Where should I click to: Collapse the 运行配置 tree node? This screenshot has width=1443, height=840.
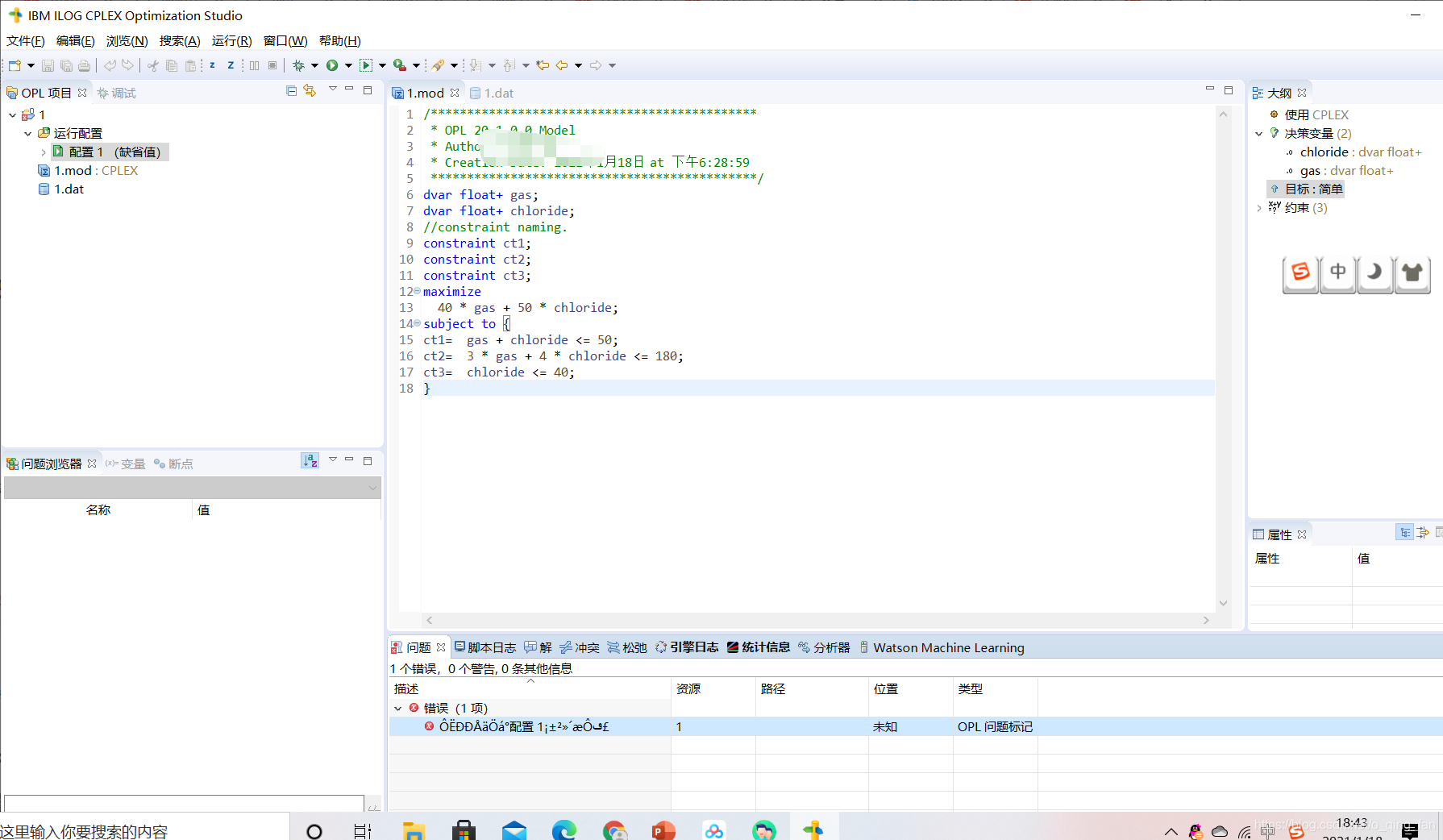pos(28,134)
